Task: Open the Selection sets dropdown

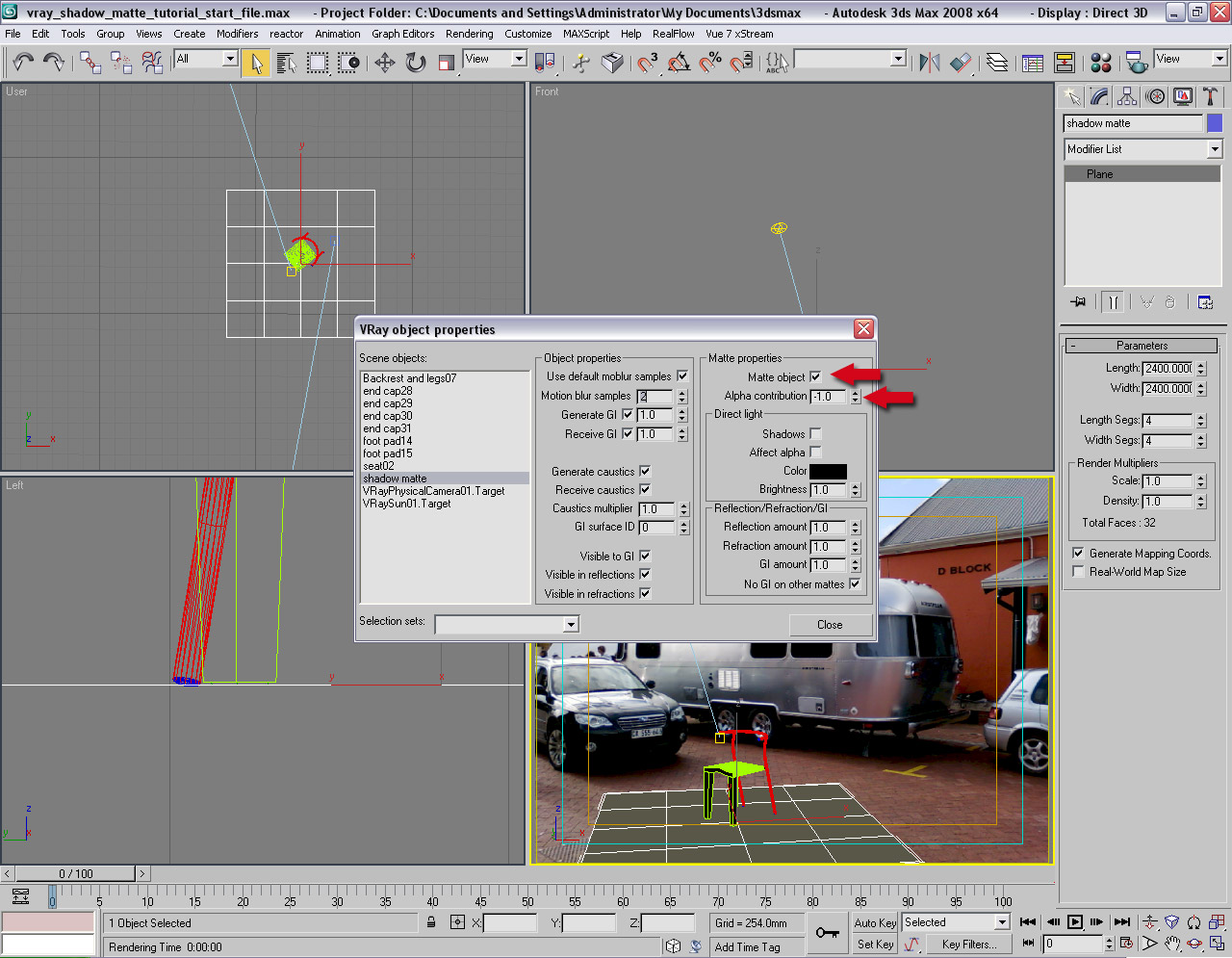Action: click(571, 625)
